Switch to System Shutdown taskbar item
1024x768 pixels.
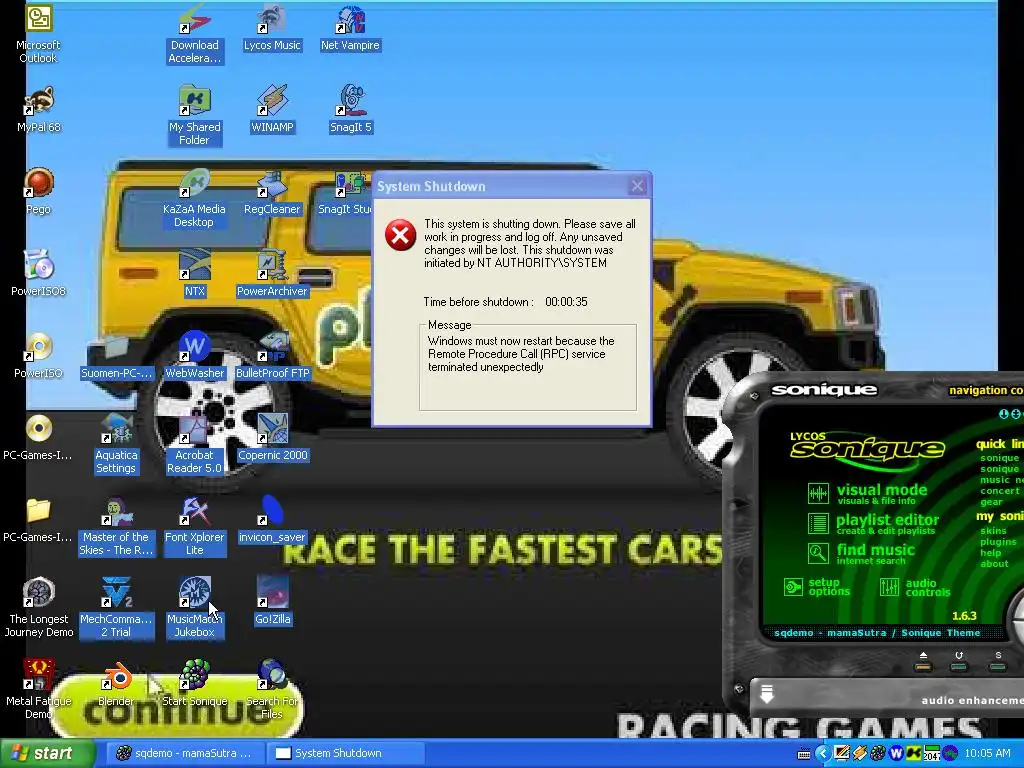point(345,754)
